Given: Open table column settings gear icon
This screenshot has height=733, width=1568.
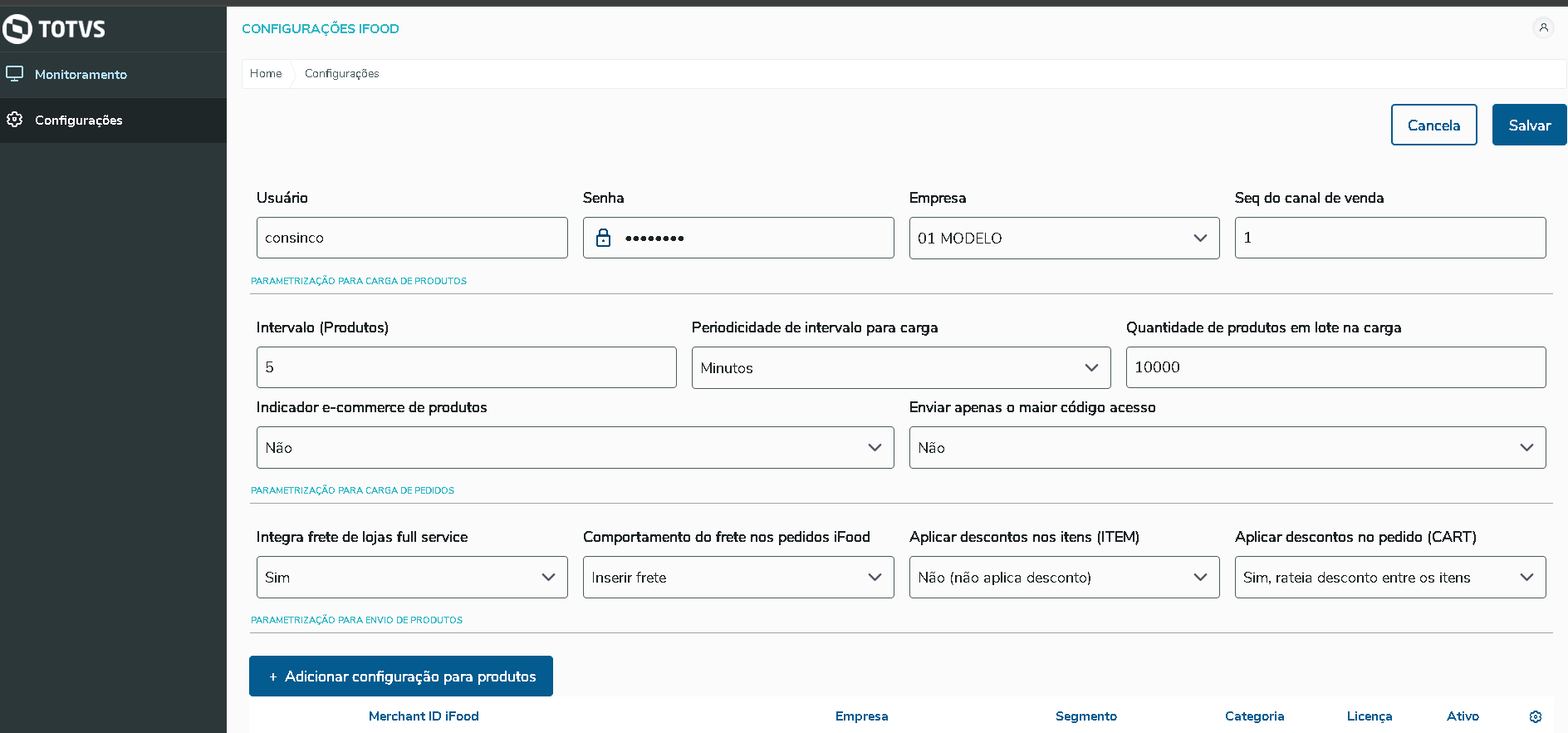Looking at the screenshot, I should tap(1535, 716).
